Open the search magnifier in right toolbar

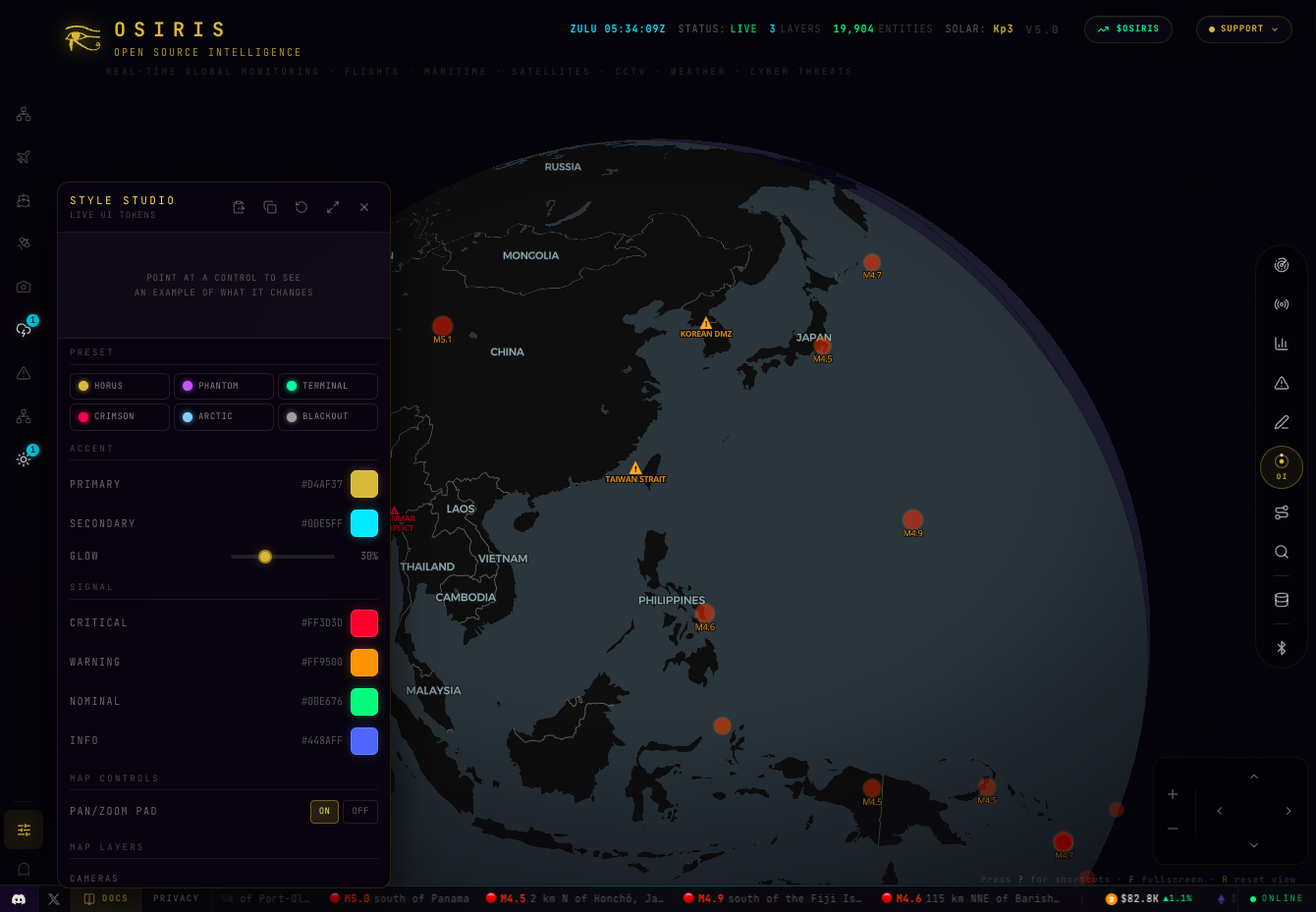[x=1282, y=552]
